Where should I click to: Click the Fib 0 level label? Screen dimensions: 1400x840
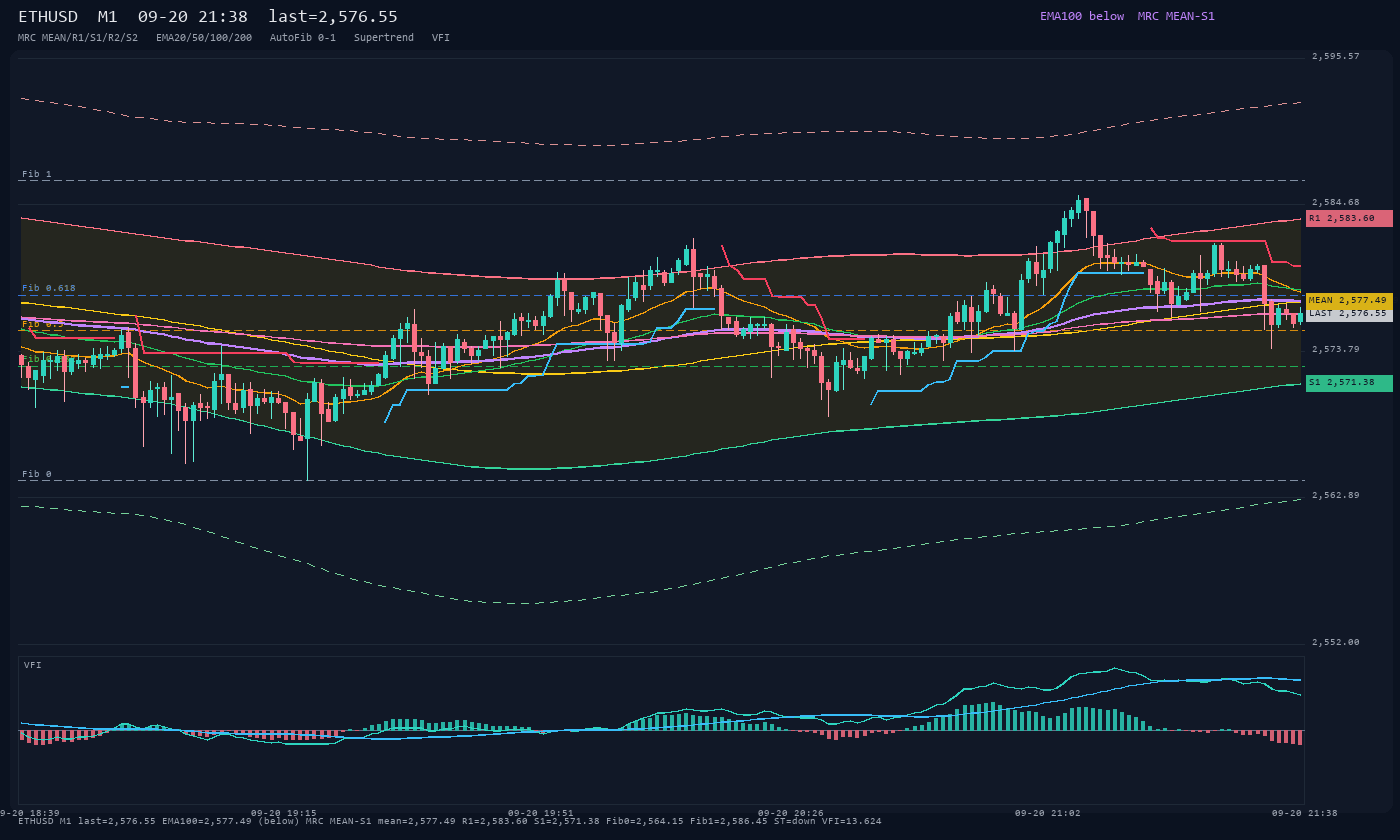37,474
